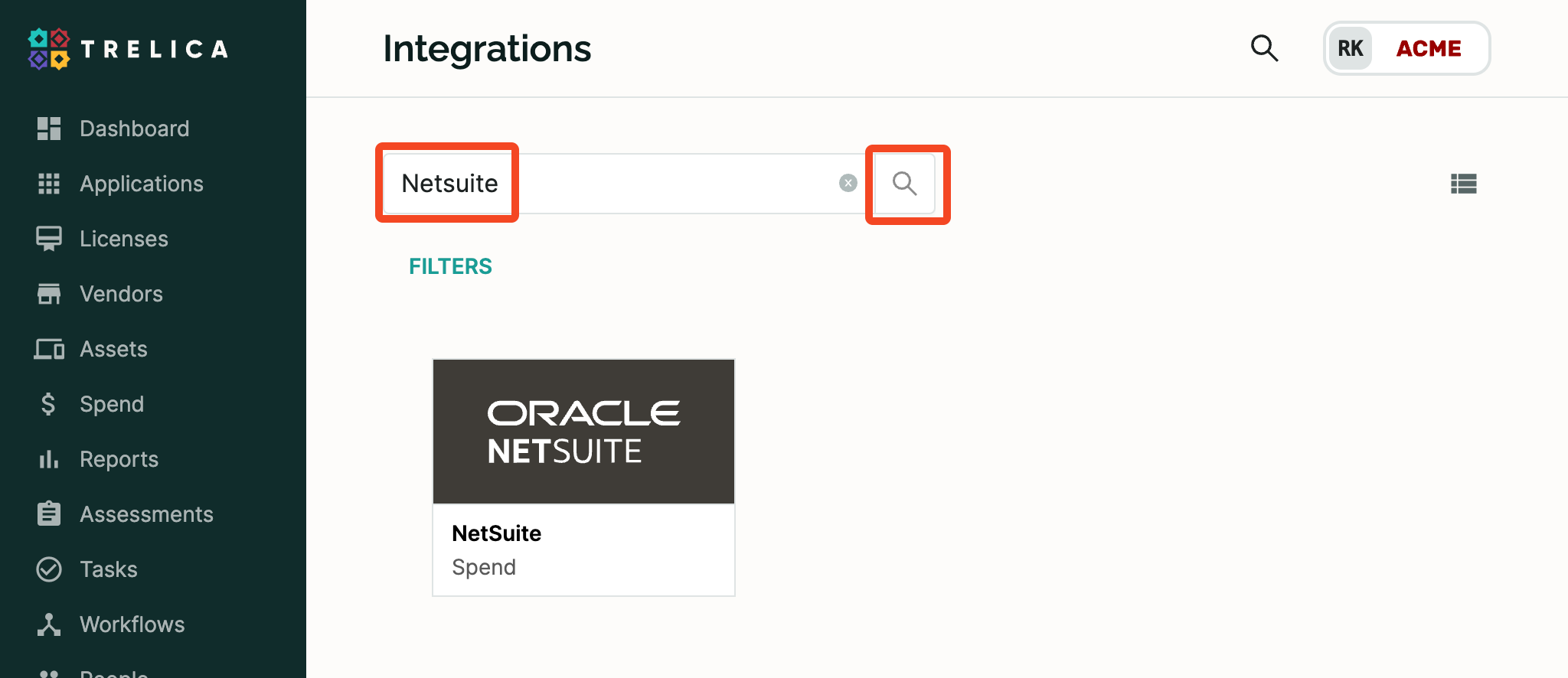This screenshot has width=1568, height=678.
Task: Open the global search magnifier in header
Action: coord(1265,48)
